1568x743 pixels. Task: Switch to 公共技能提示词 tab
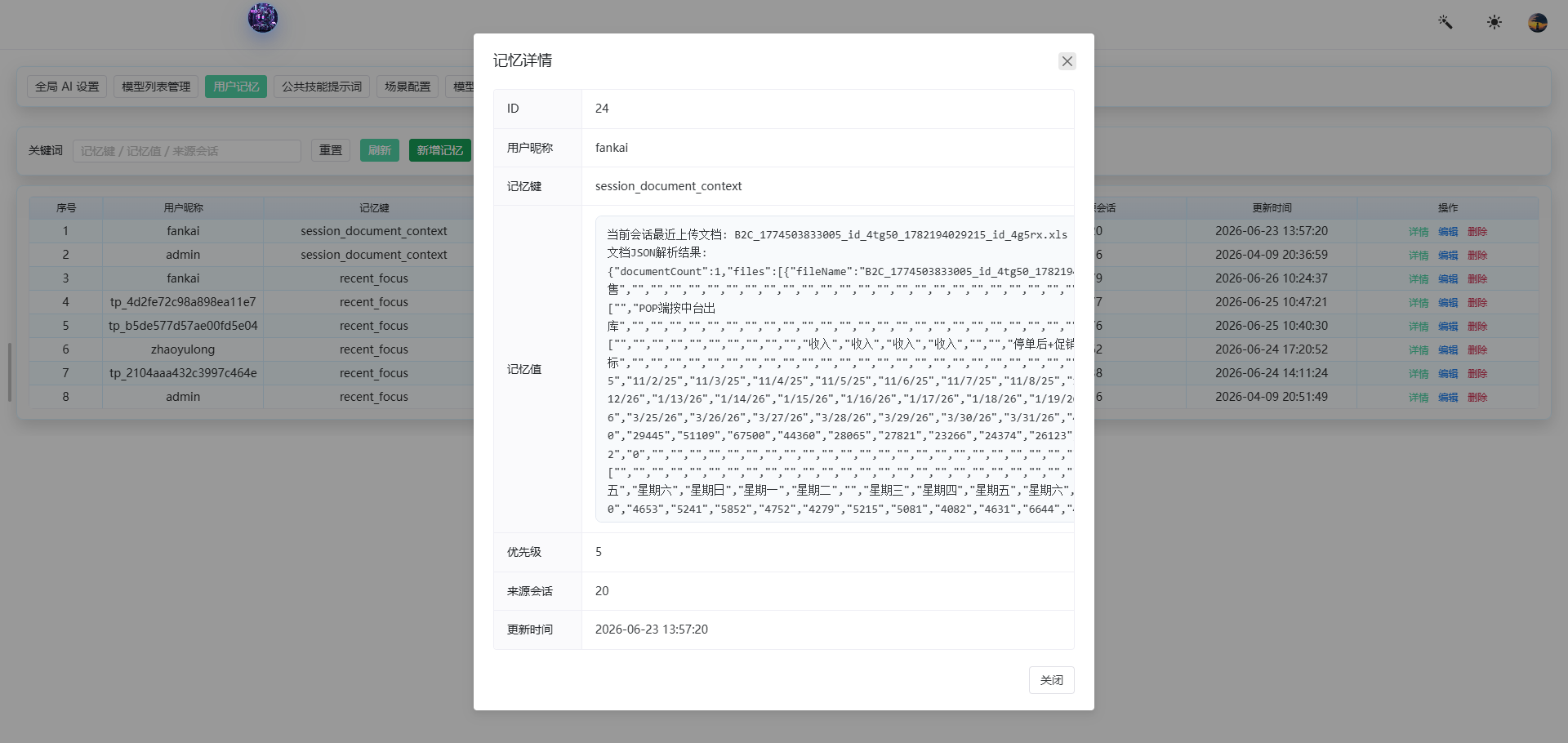pos(322,87)
